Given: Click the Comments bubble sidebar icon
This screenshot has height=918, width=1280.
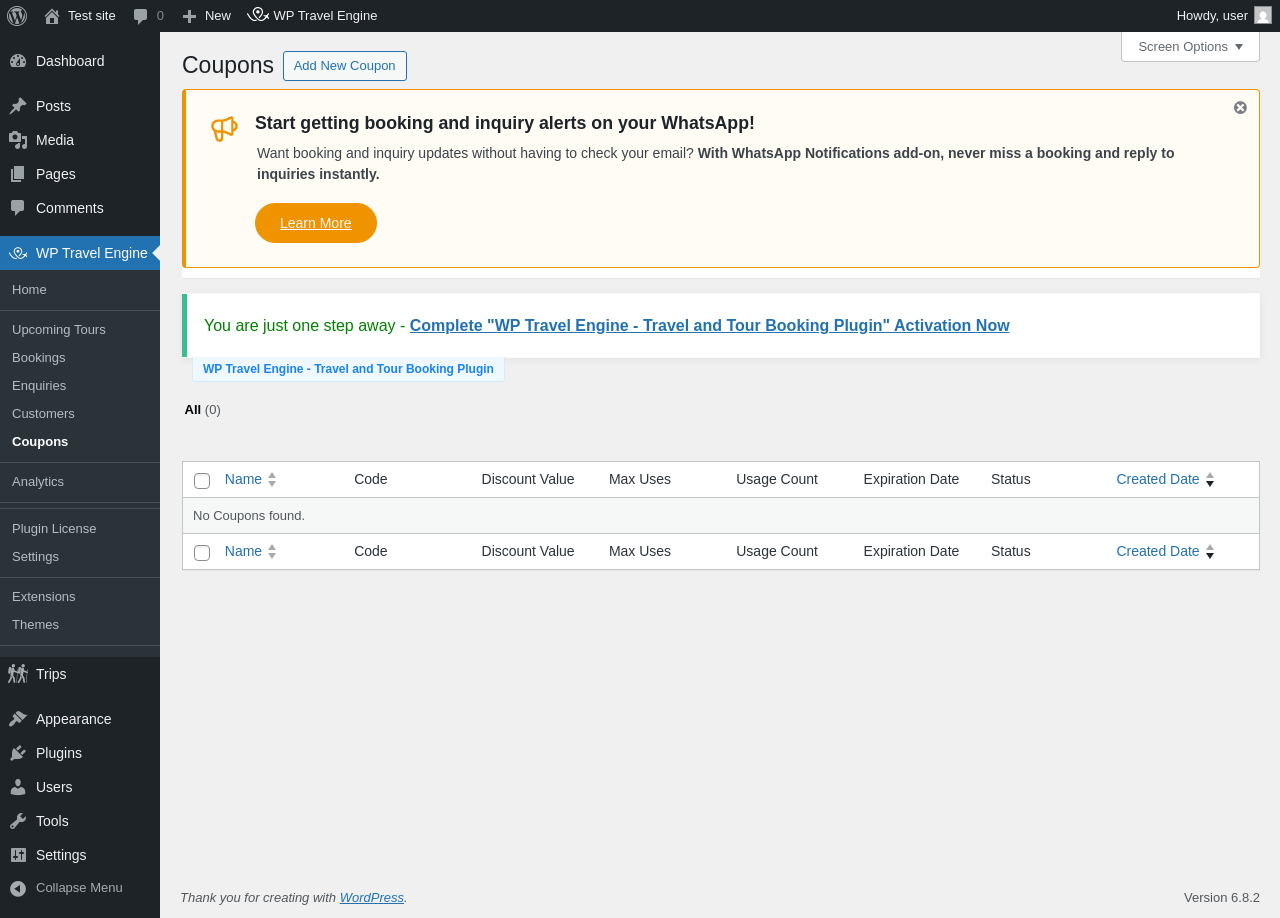Looking at the screenshot, I should 18,208.
